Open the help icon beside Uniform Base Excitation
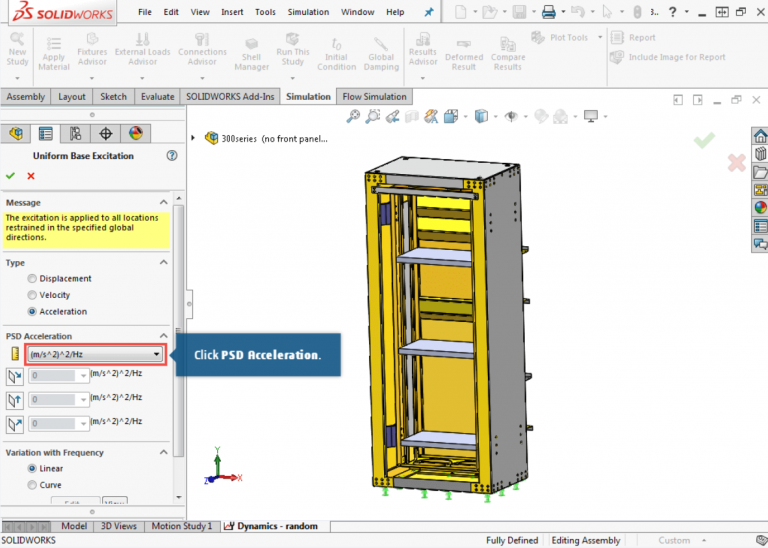768x548 pixels. coord(172,156)
